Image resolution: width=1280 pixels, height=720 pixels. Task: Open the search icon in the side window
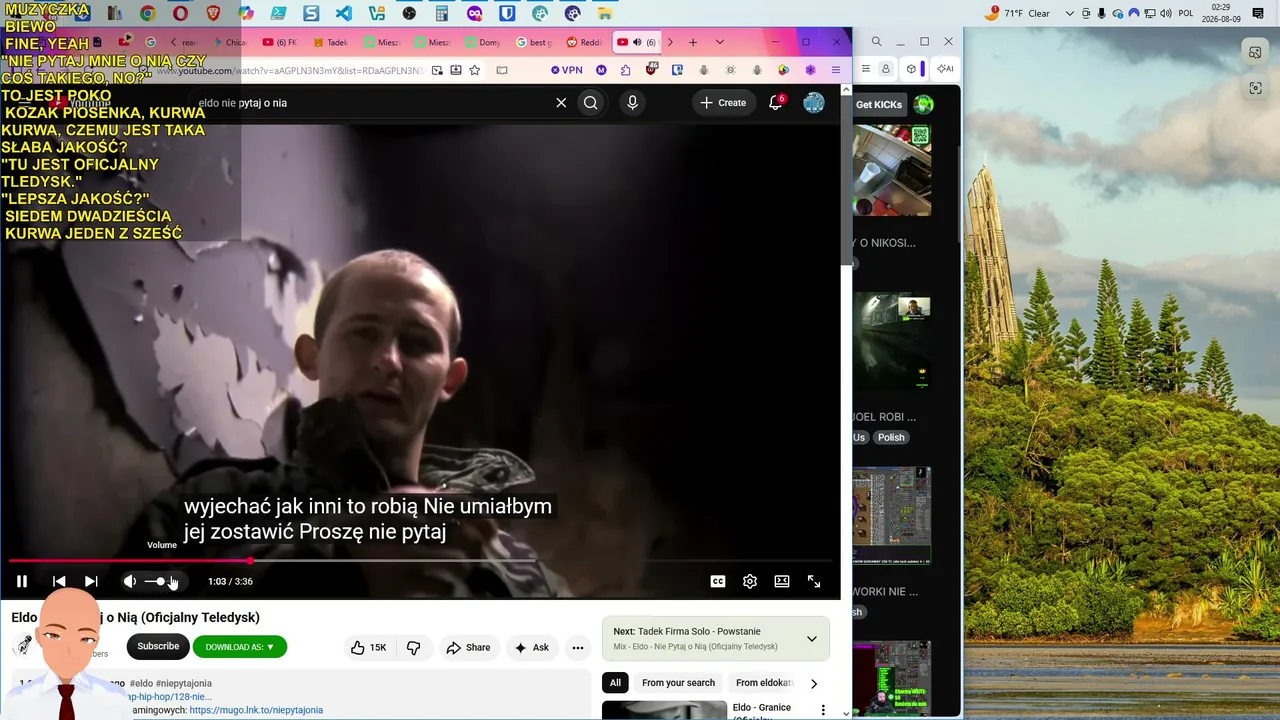pyautogui.click(x=876, y=41)
